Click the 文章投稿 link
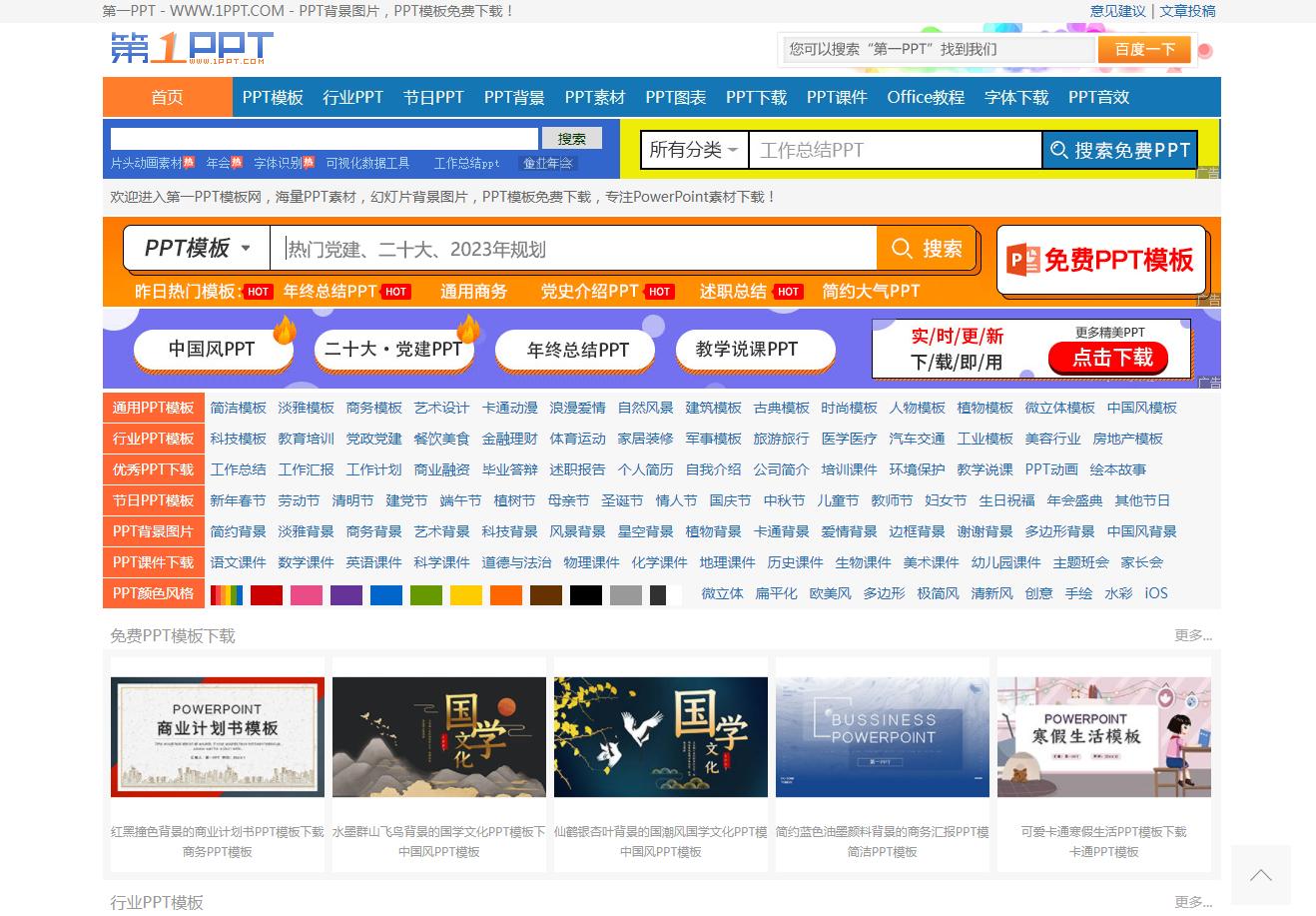The width and height of the screenshot is (1316, 916). coord(1188,11)
